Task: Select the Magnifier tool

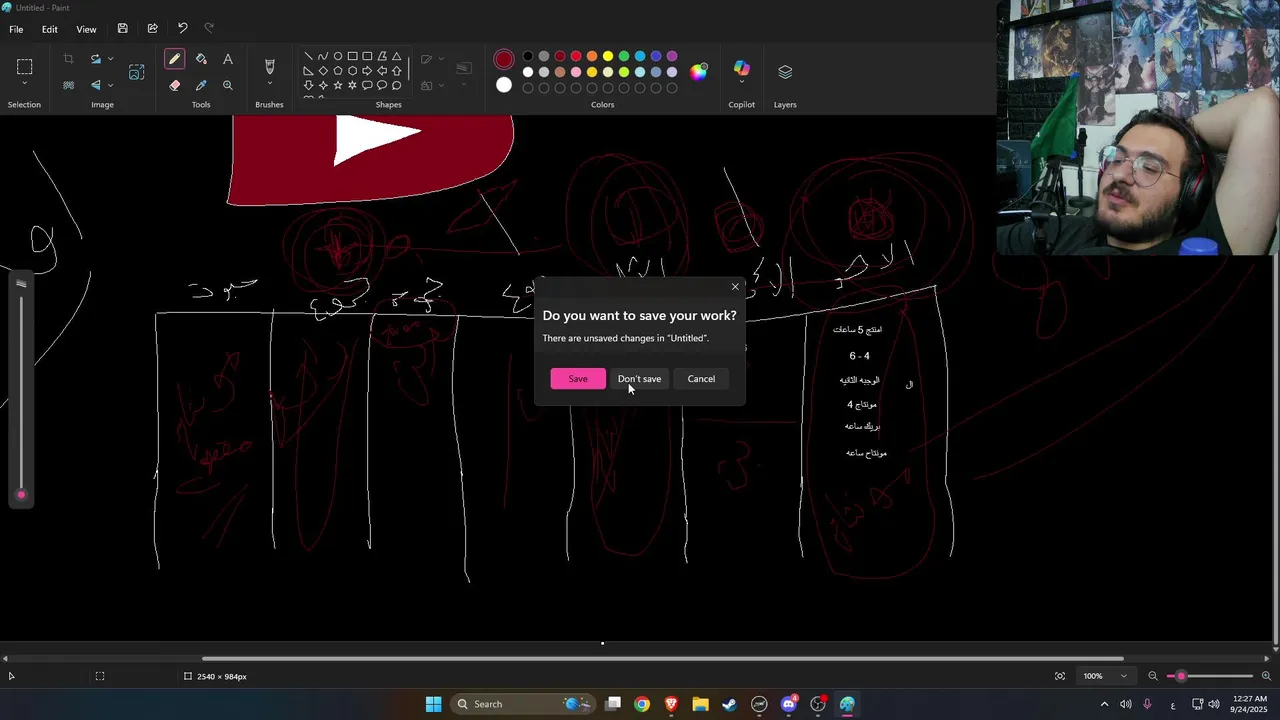Action: point(228,85)
